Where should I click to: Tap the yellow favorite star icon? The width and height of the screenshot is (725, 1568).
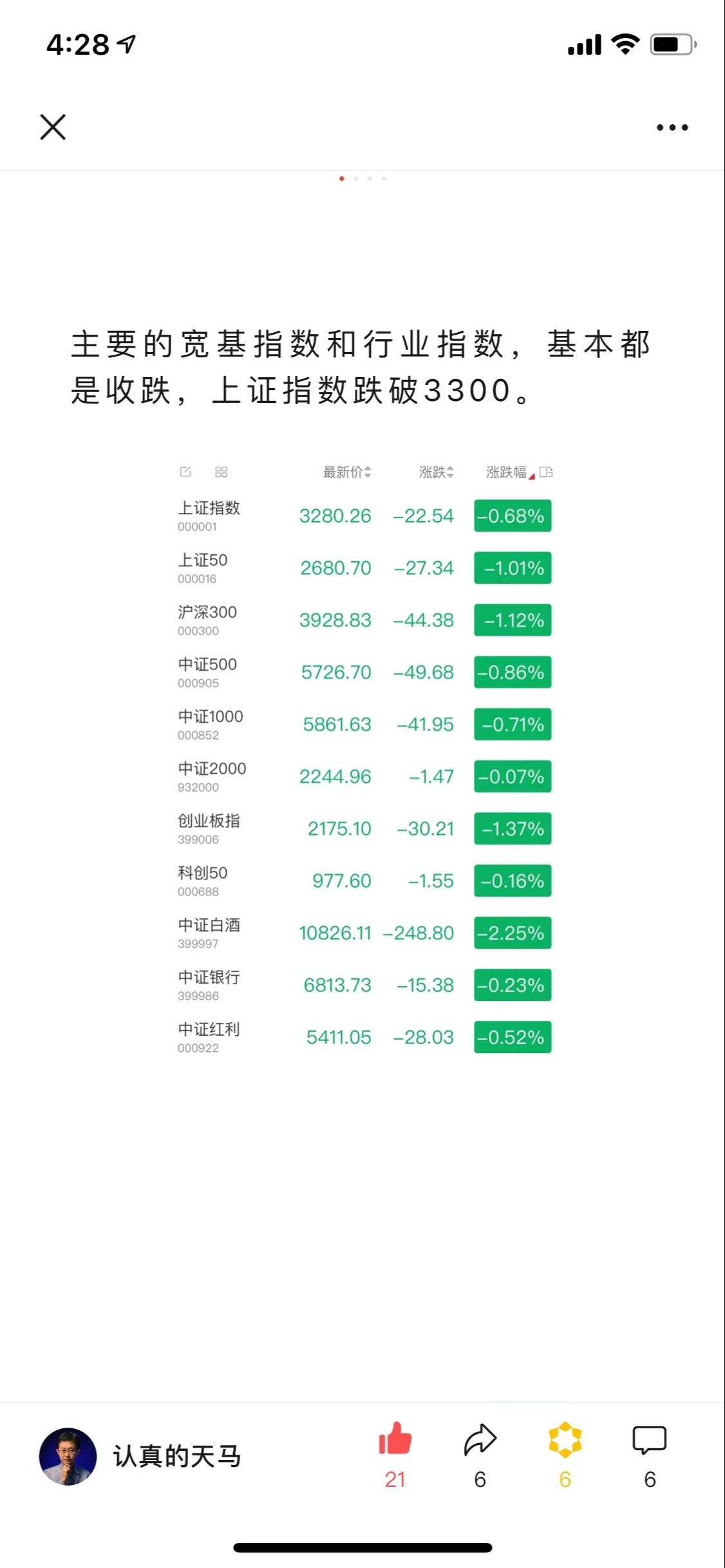coord(565,1440)
